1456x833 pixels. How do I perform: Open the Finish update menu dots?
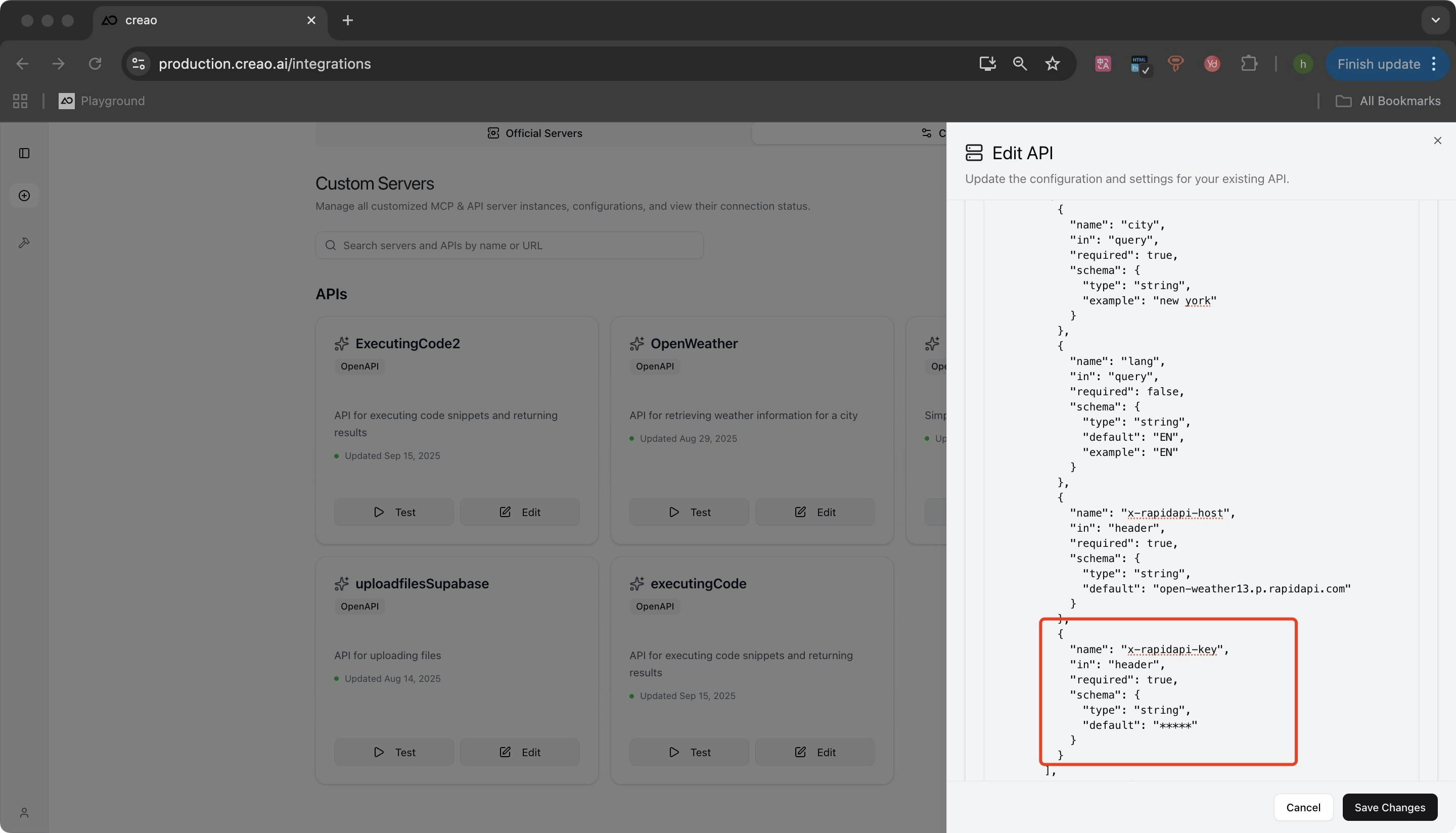coord(1434,64)
